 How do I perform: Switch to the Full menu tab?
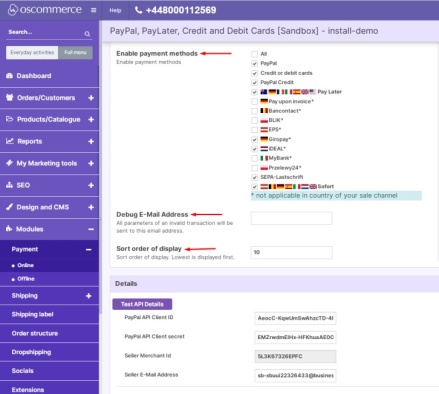pyautogui.click(x=75, y=52)
